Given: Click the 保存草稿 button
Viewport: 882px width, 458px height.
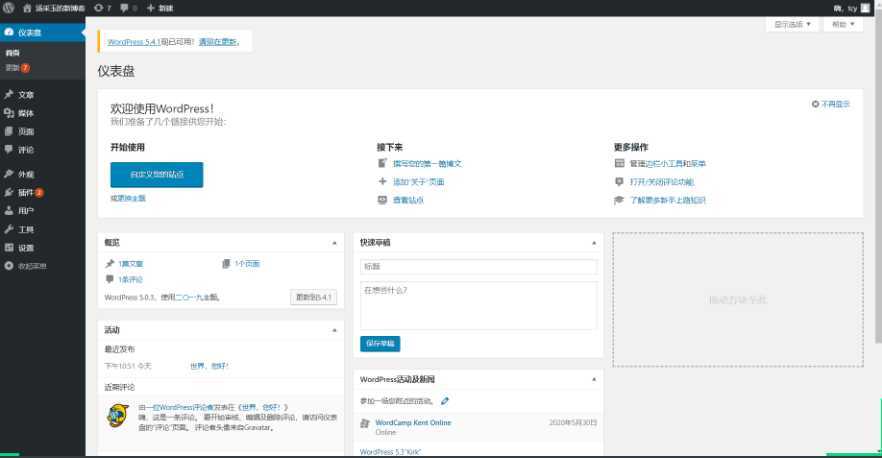Looking at the screenshot, I should click(380, 343).
